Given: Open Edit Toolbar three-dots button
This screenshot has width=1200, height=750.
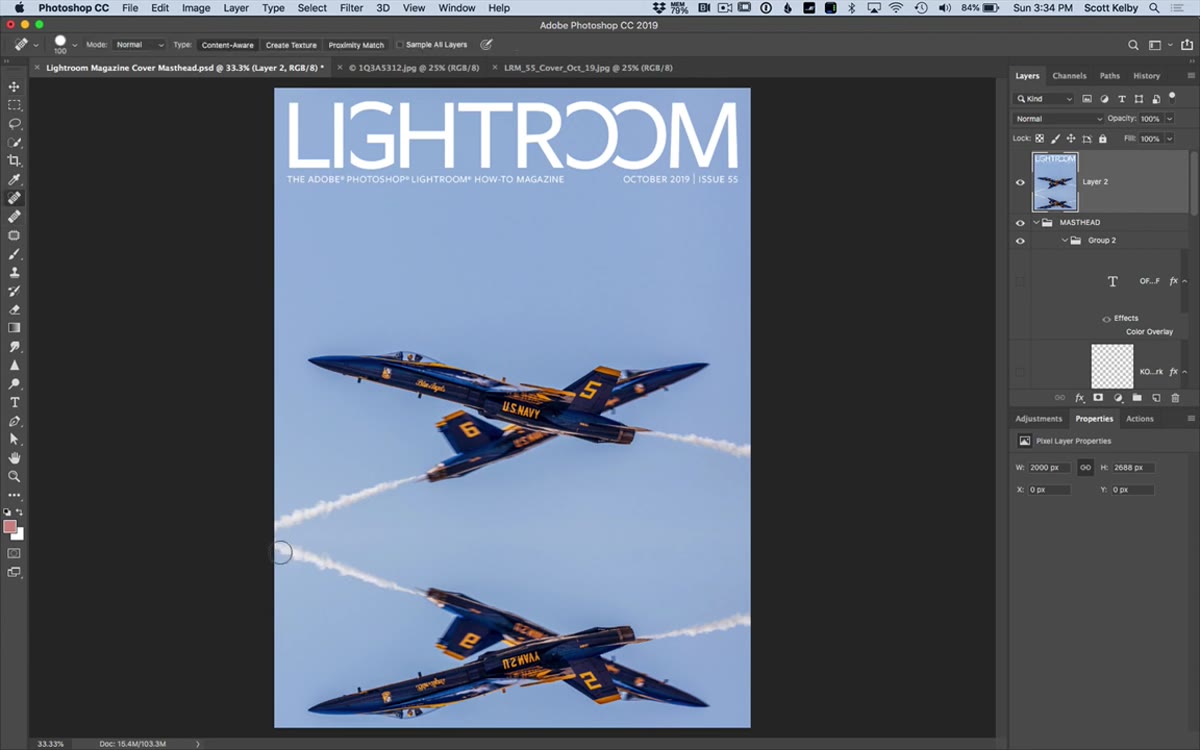Looking at the screenshot, I should point(14,495).
